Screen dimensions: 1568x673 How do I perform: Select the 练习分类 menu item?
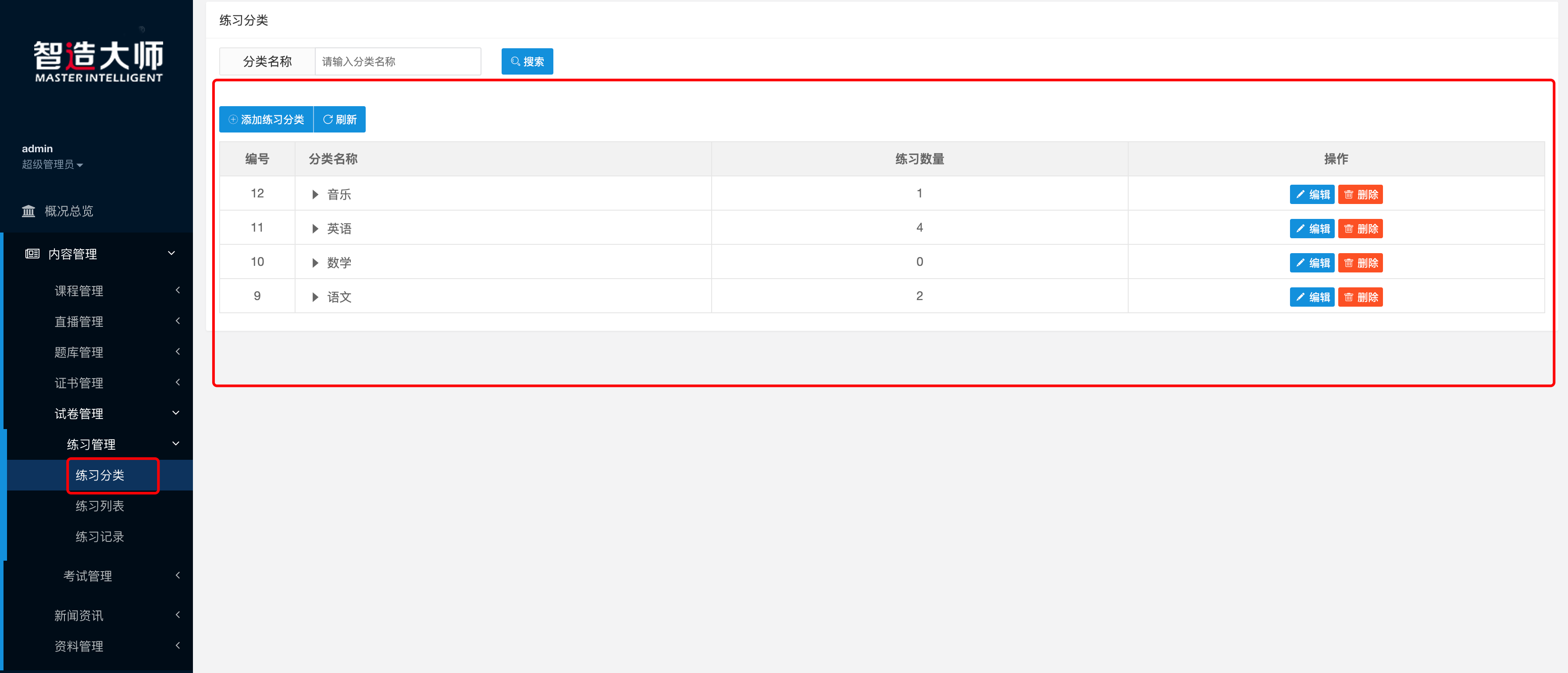(100, 475)
